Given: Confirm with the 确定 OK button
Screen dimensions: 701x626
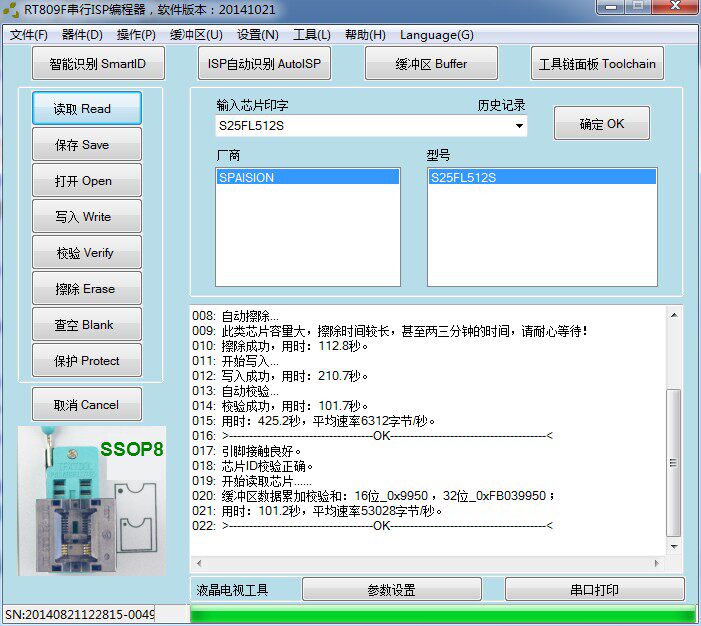Looking at the screenshot, I should 601,124.
